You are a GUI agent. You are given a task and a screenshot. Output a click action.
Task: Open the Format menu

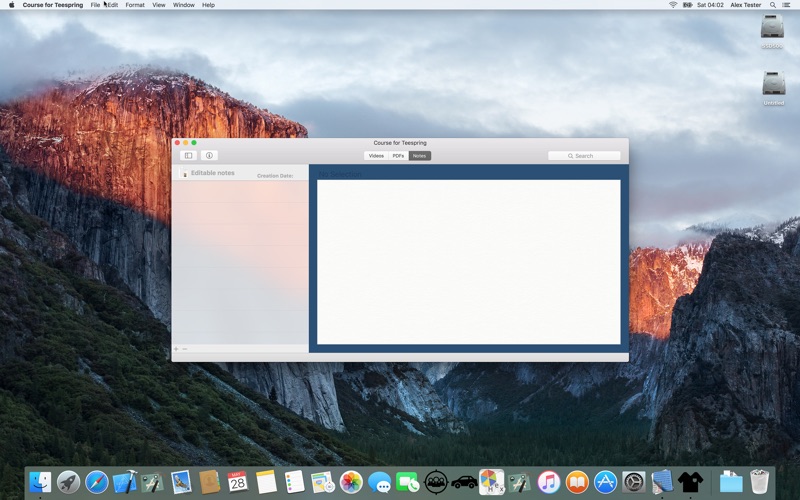click(x=134, y=5)
